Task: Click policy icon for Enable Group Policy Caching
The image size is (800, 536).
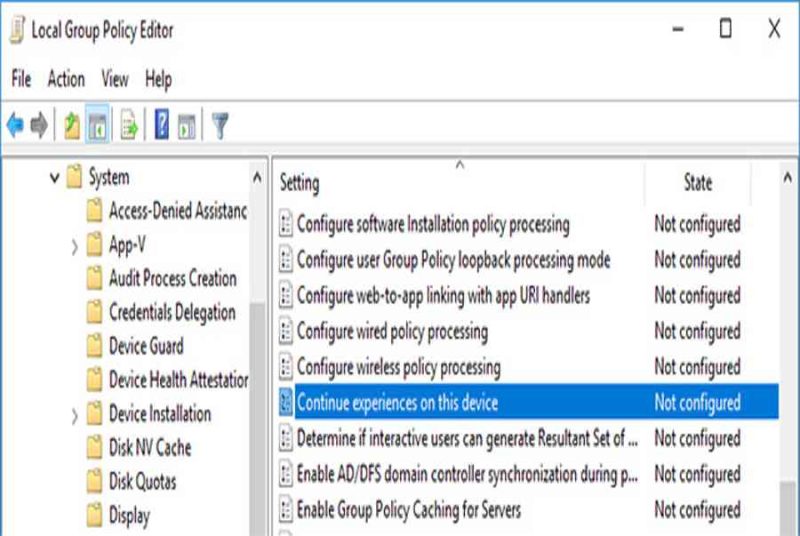Action: (x=286, y=509)
